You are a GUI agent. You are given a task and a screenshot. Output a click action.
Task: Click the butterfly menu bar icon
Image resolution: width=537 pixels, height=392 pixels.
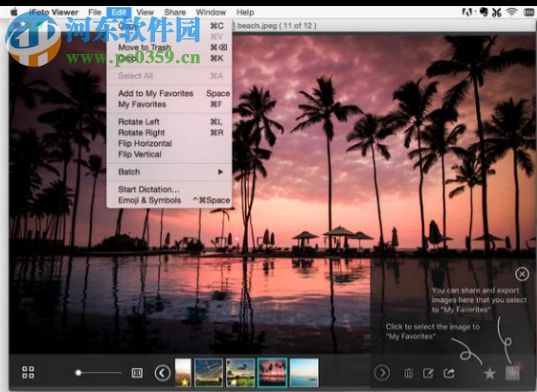point(497,12)
